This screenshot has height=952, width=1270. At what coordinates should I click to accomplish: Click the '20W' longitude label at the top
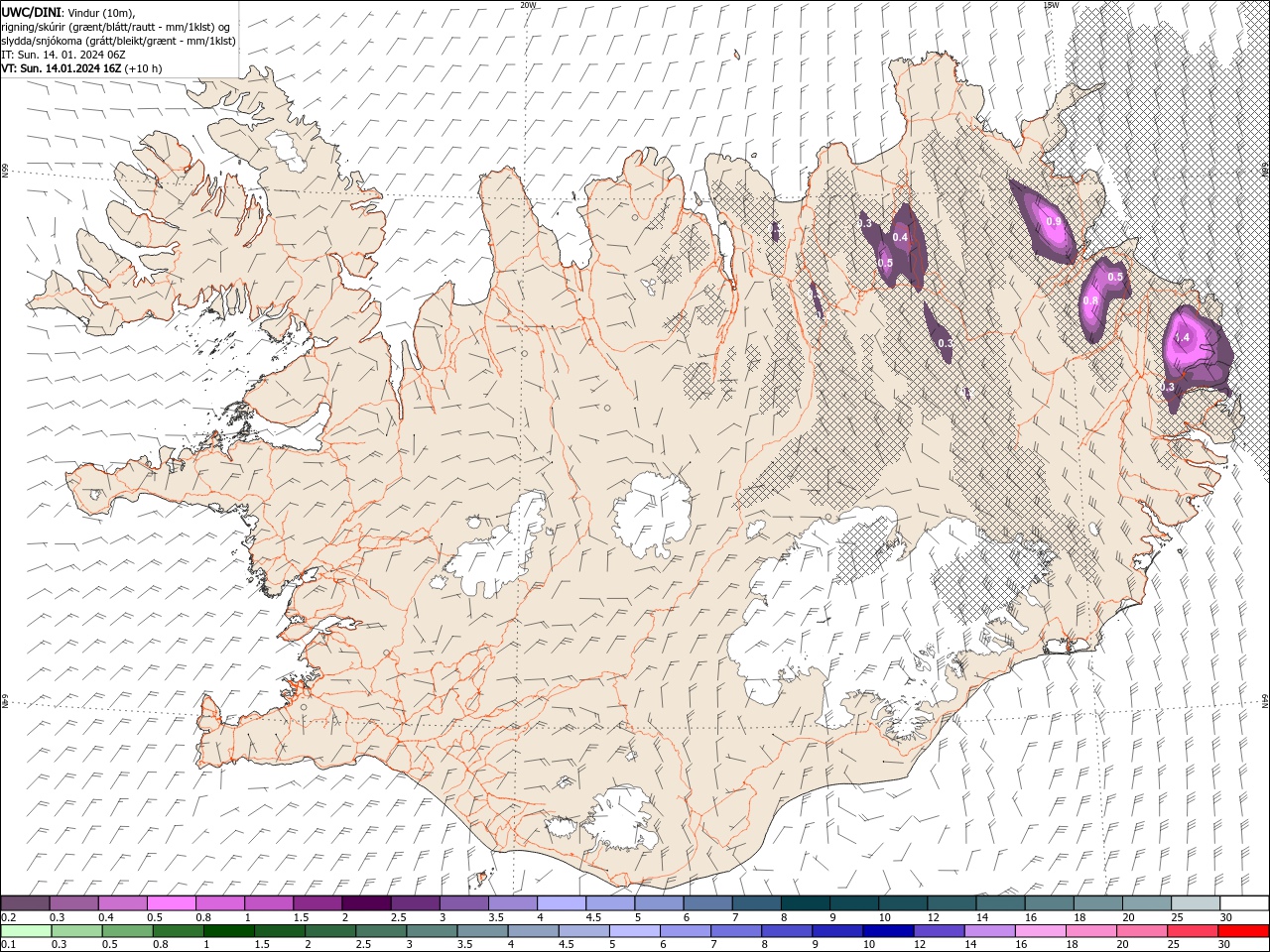(x=528, y=5)
